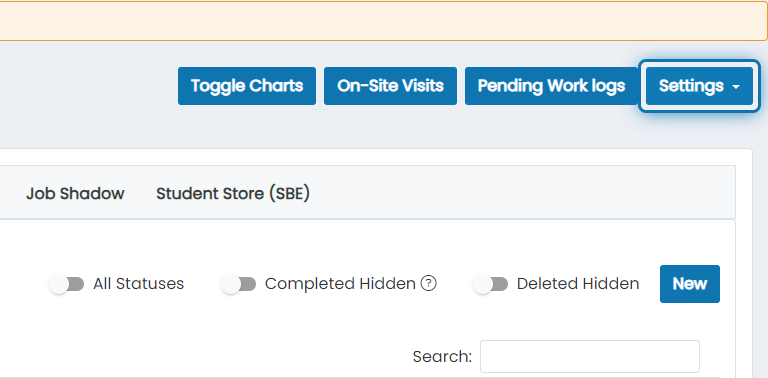Open On-Site Visits
Viewport: 768px width, 378px height.
tap(390, 86)
